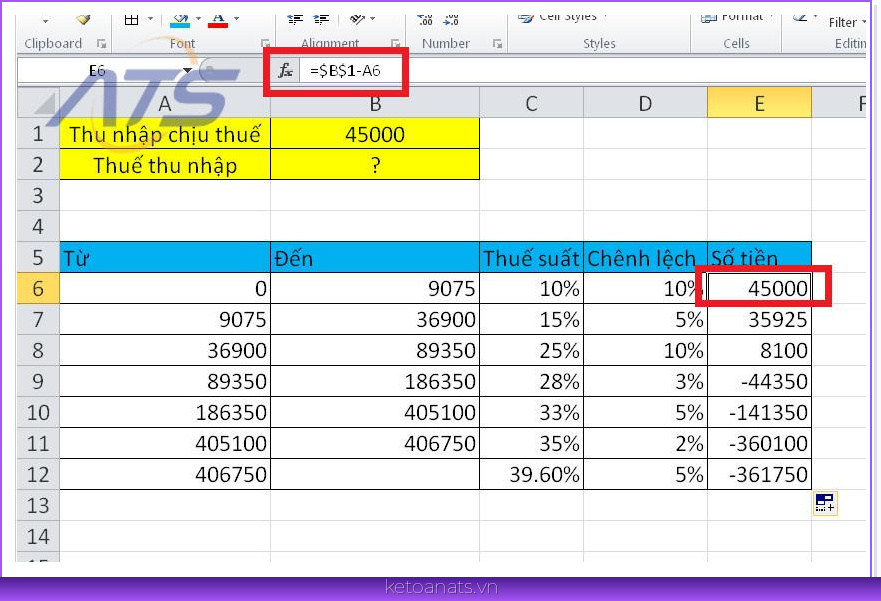Select column E header
The width and height of the screenshot is (881, 601).
(760, 103)
